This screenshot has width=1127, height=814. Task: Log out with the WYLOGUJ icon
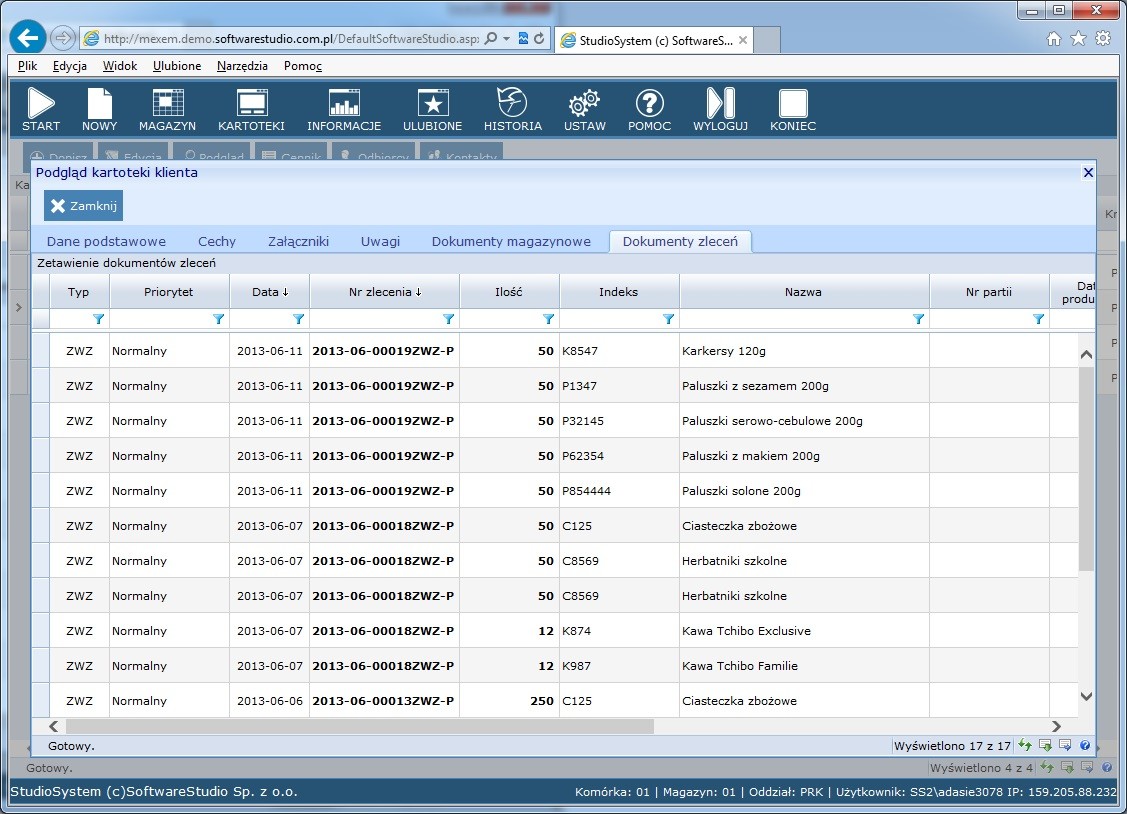point(720,103)
